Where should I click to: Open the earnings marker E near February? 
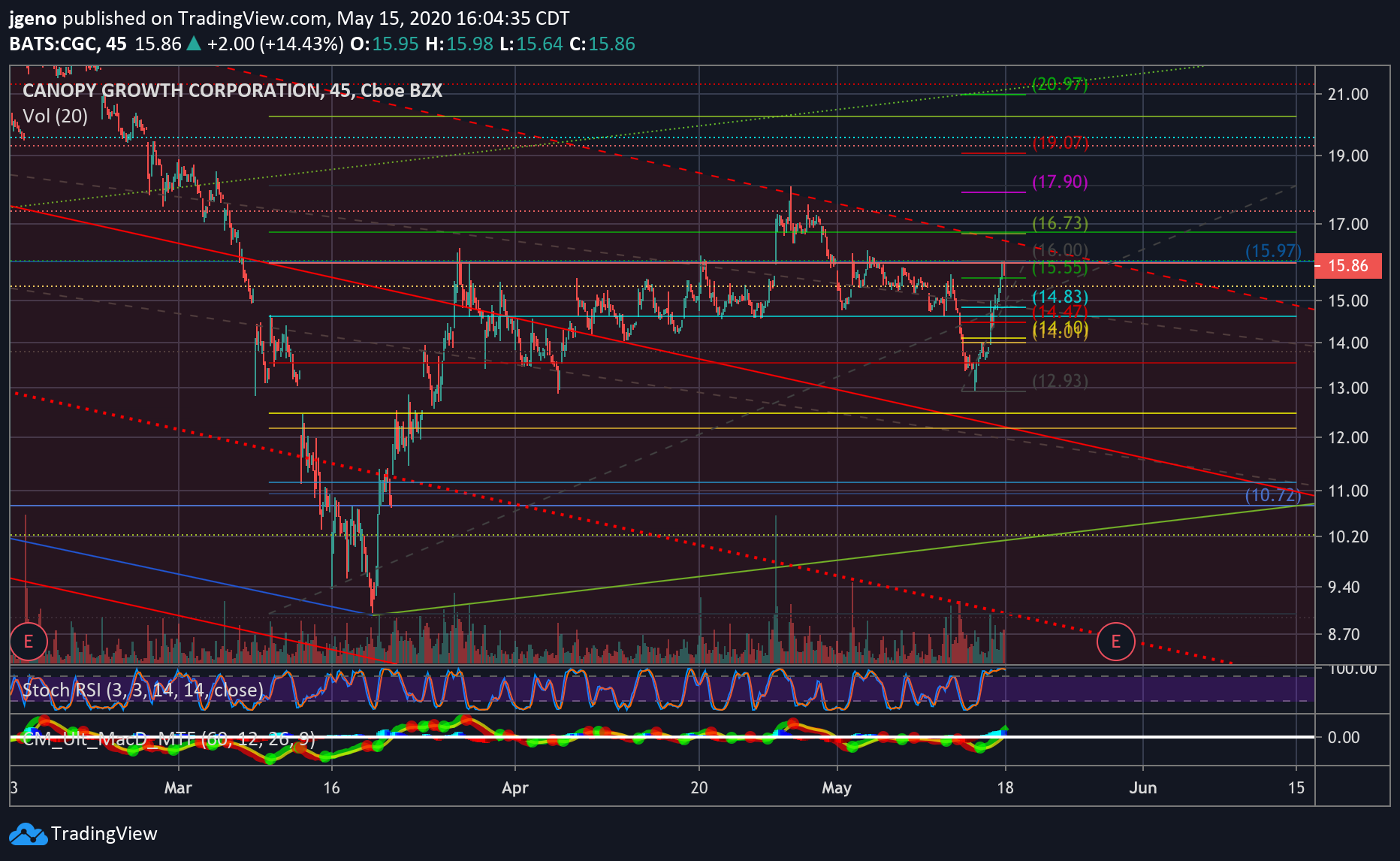(29, 641)
